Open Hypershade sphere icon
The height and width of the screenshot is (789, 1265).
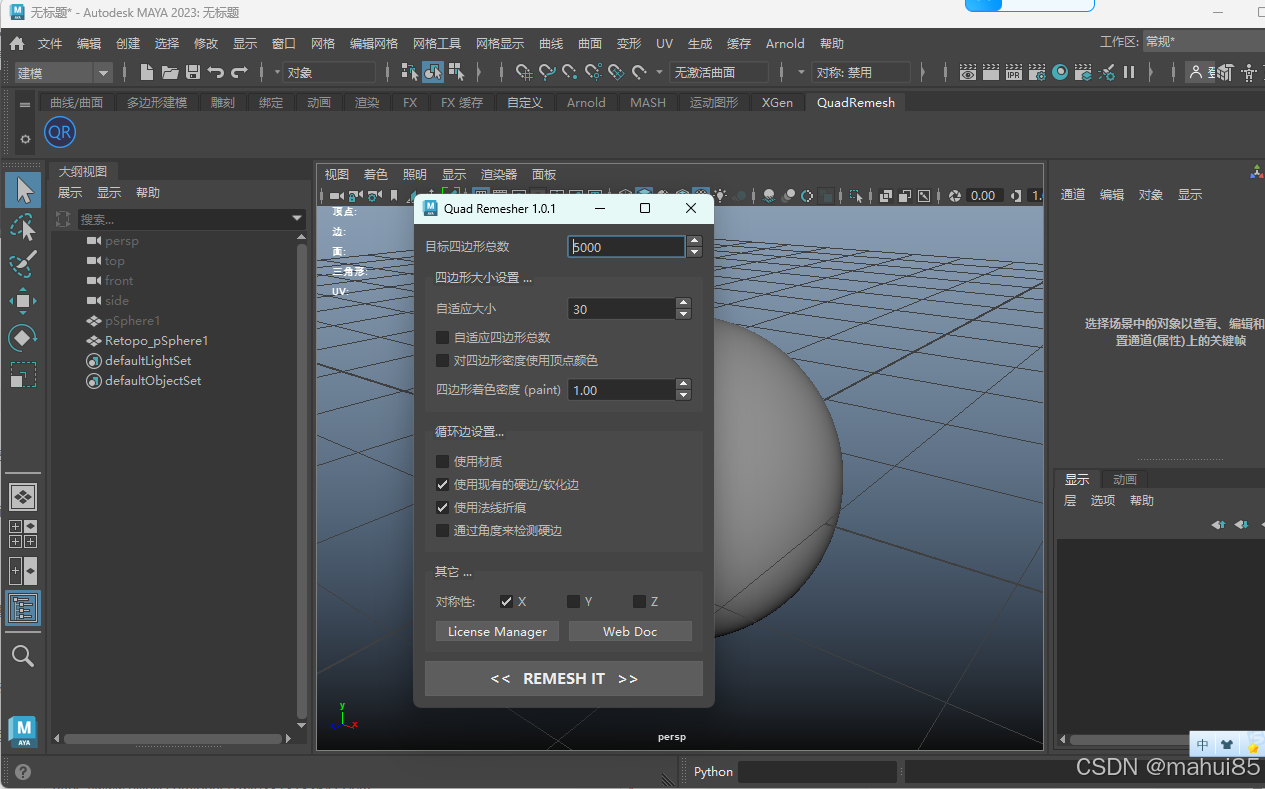point(1060,72)
